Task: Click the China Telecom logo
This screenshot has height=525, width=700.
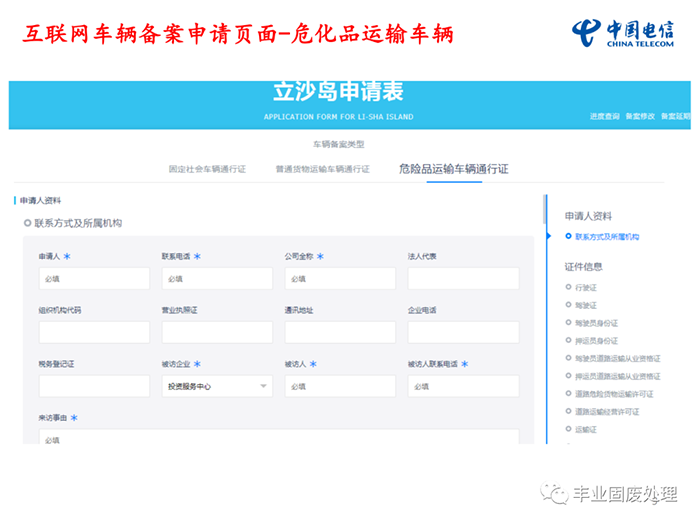Action: [x=624, y=32]
